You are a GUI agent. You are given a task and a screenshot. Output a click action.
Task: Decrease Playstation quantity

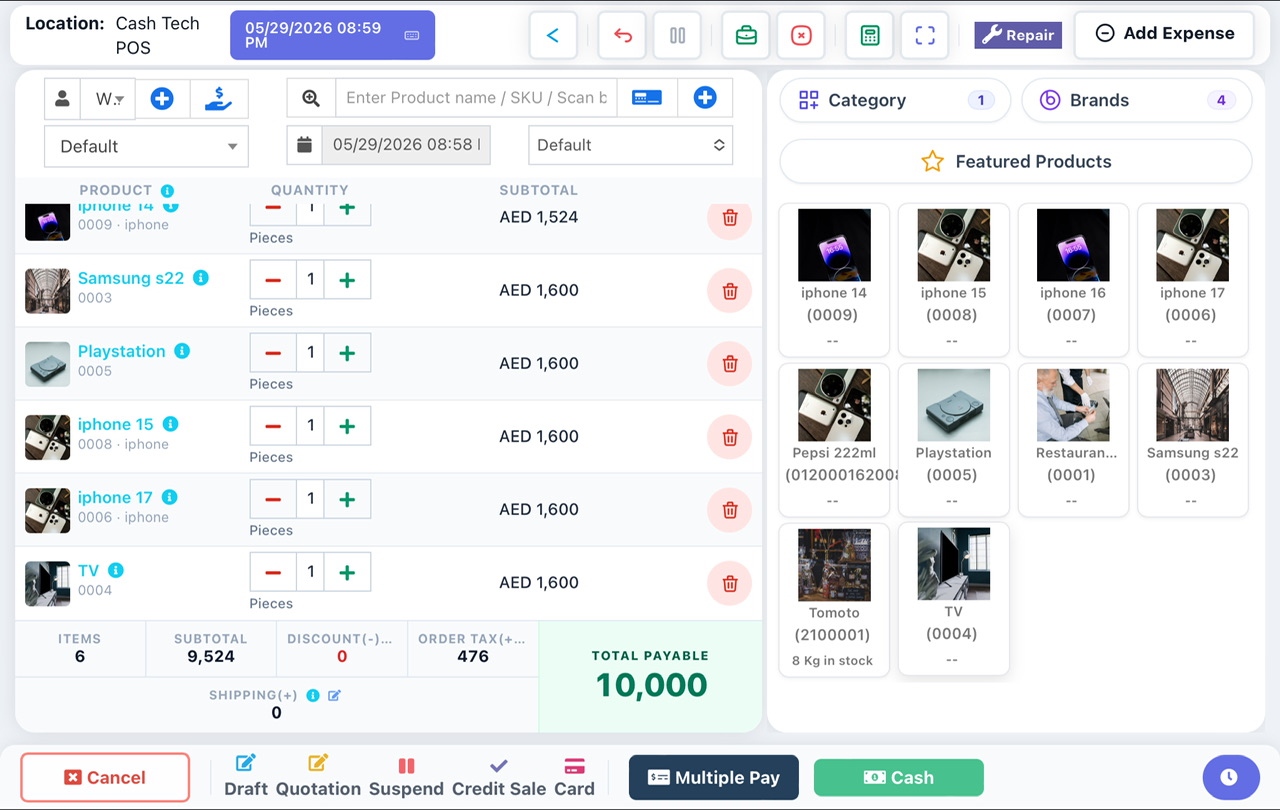[x=273, y=353]
